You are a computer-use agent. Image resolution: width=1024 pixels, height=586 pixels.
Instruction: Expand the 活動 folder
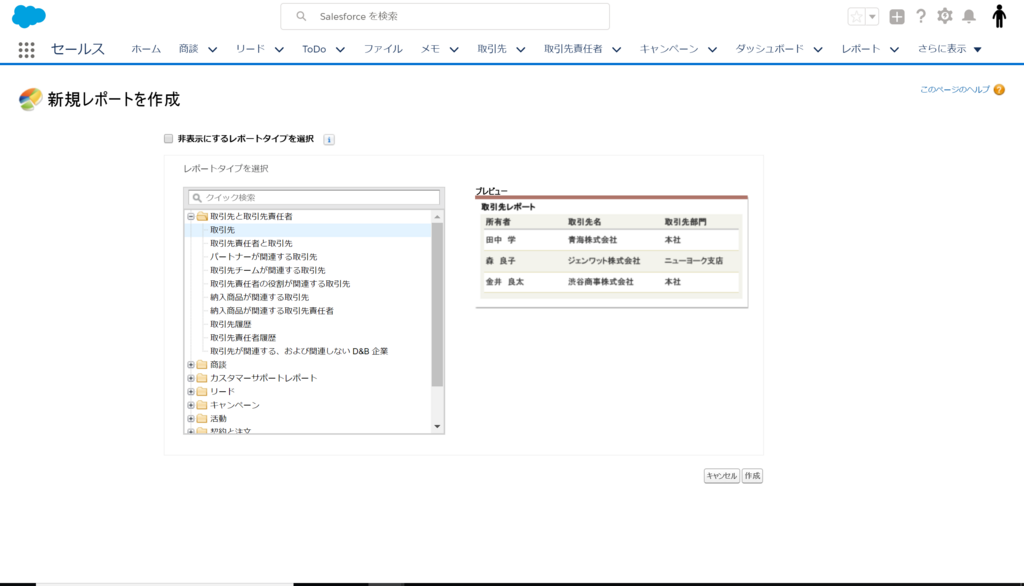(x=191, y=419)
